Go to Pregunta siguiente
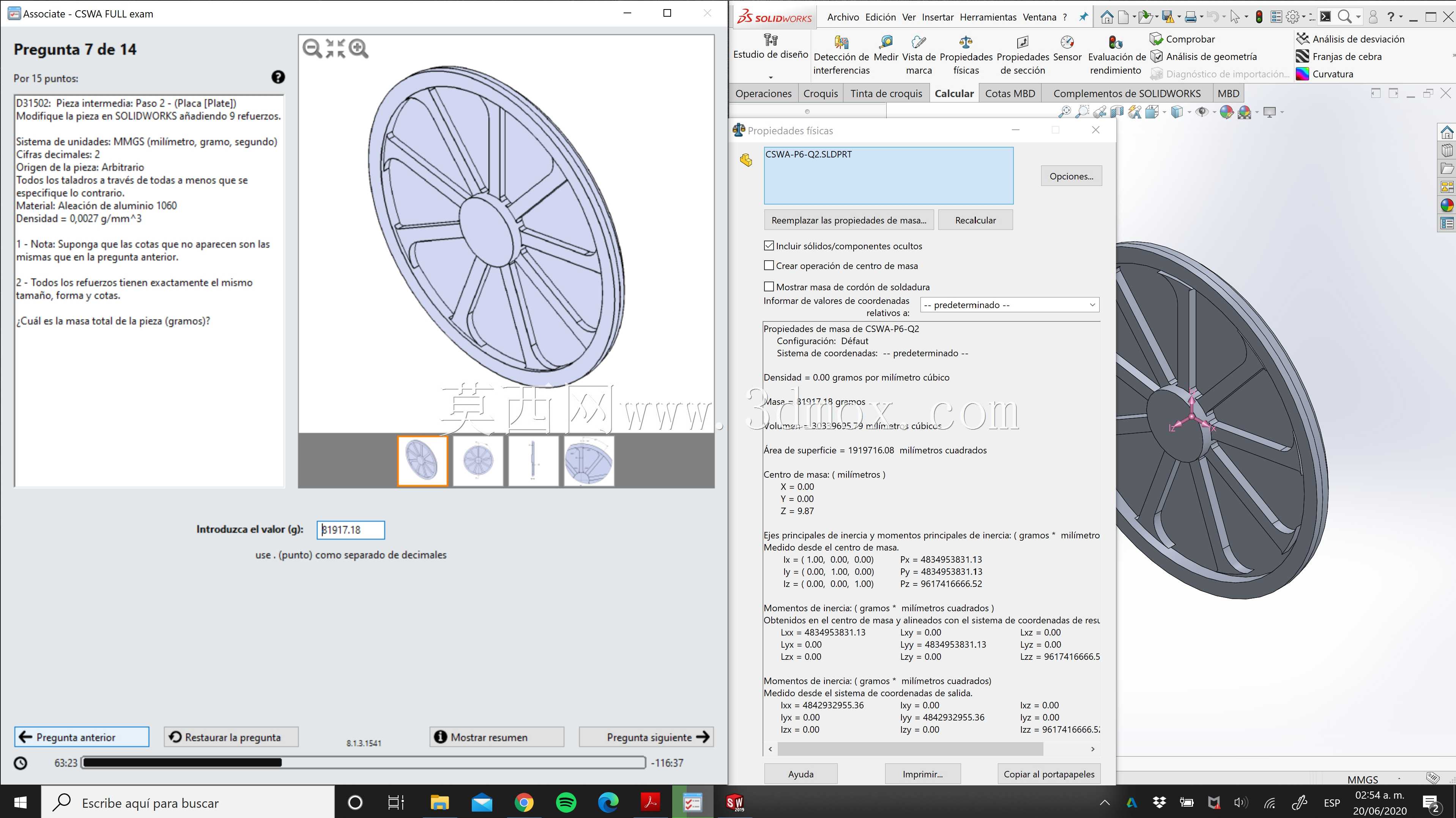The image size is (1456, 818). click(646, 737)
